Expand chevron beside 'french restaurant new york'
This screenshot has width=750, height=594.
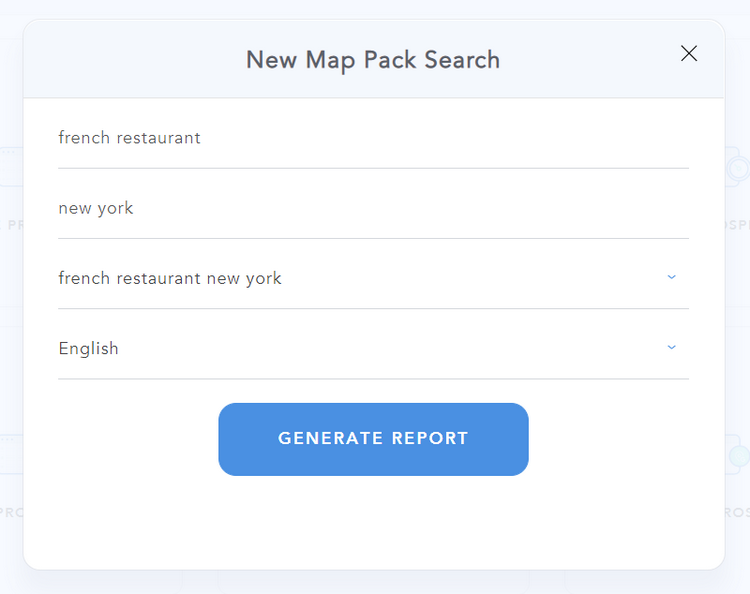[x=672, y=277]
